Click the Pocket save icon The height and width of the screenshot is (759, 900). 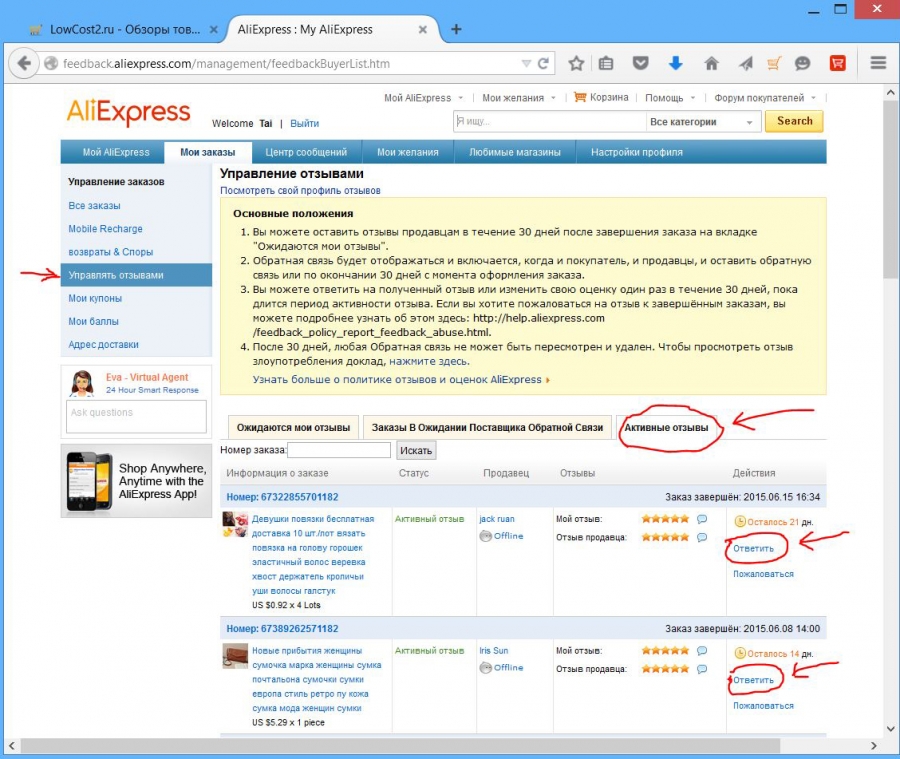point(641,63)
